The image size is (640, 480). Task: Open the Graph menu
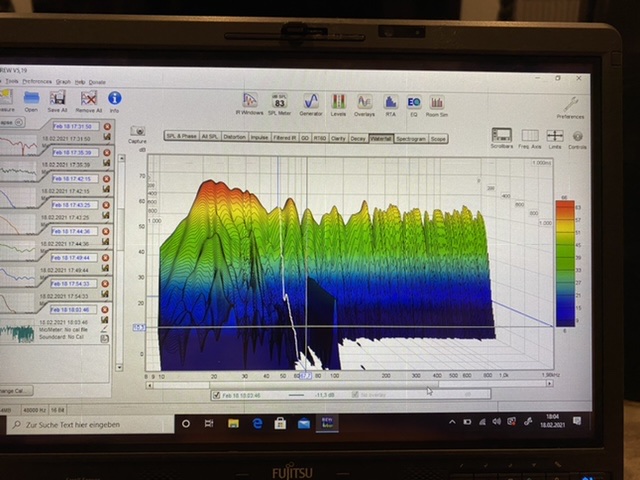tap(63, 81)
